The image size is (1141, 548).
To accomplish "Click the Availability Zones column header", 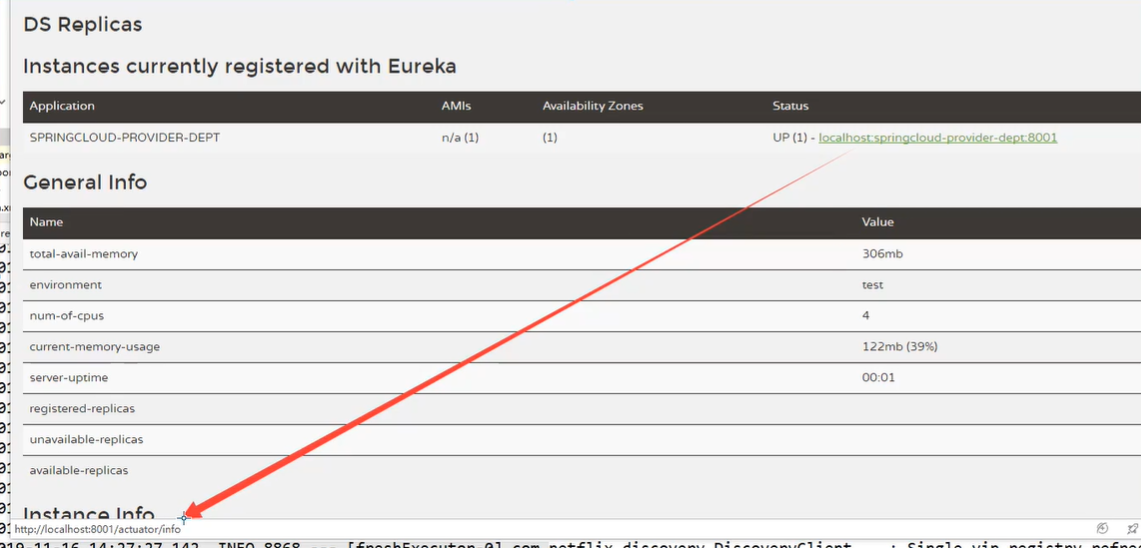I will (x=592, y=106).
